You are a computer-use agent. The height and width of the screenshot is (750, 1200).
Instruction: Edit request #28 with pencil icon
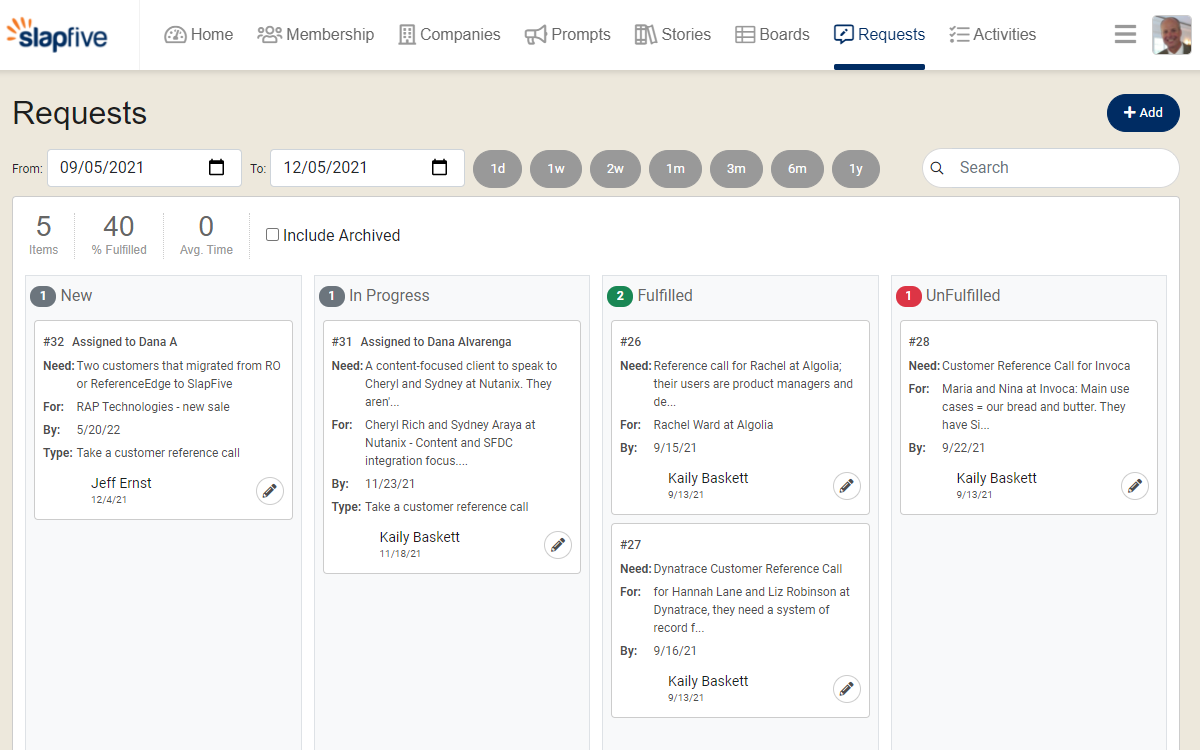[x=1135, y=486]
